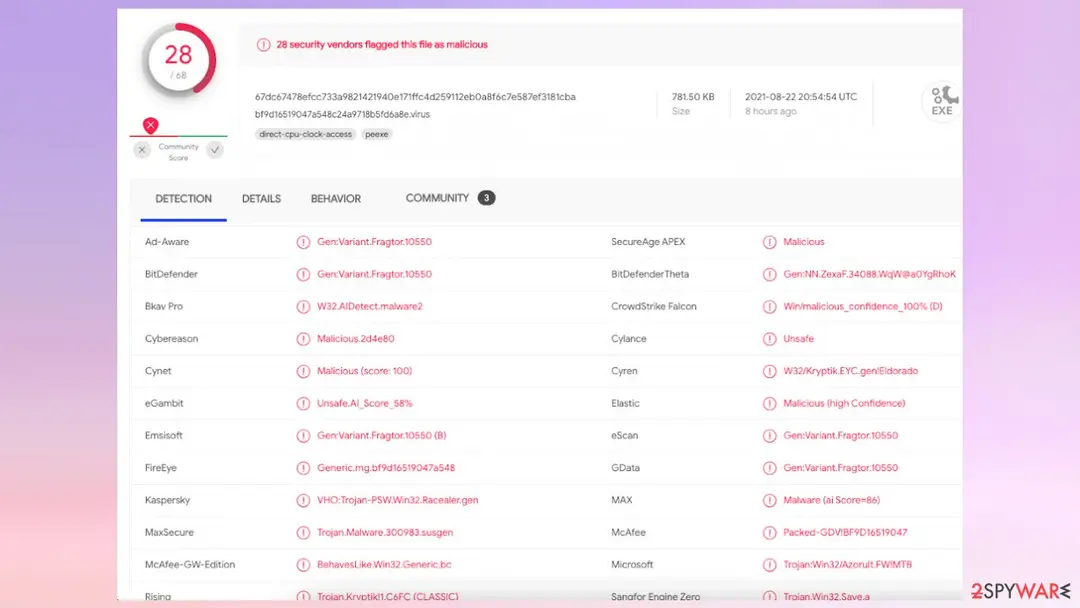The image size is (1080, 608).
Task: Click the warning icon in the Cyren row
Action: 769,371
